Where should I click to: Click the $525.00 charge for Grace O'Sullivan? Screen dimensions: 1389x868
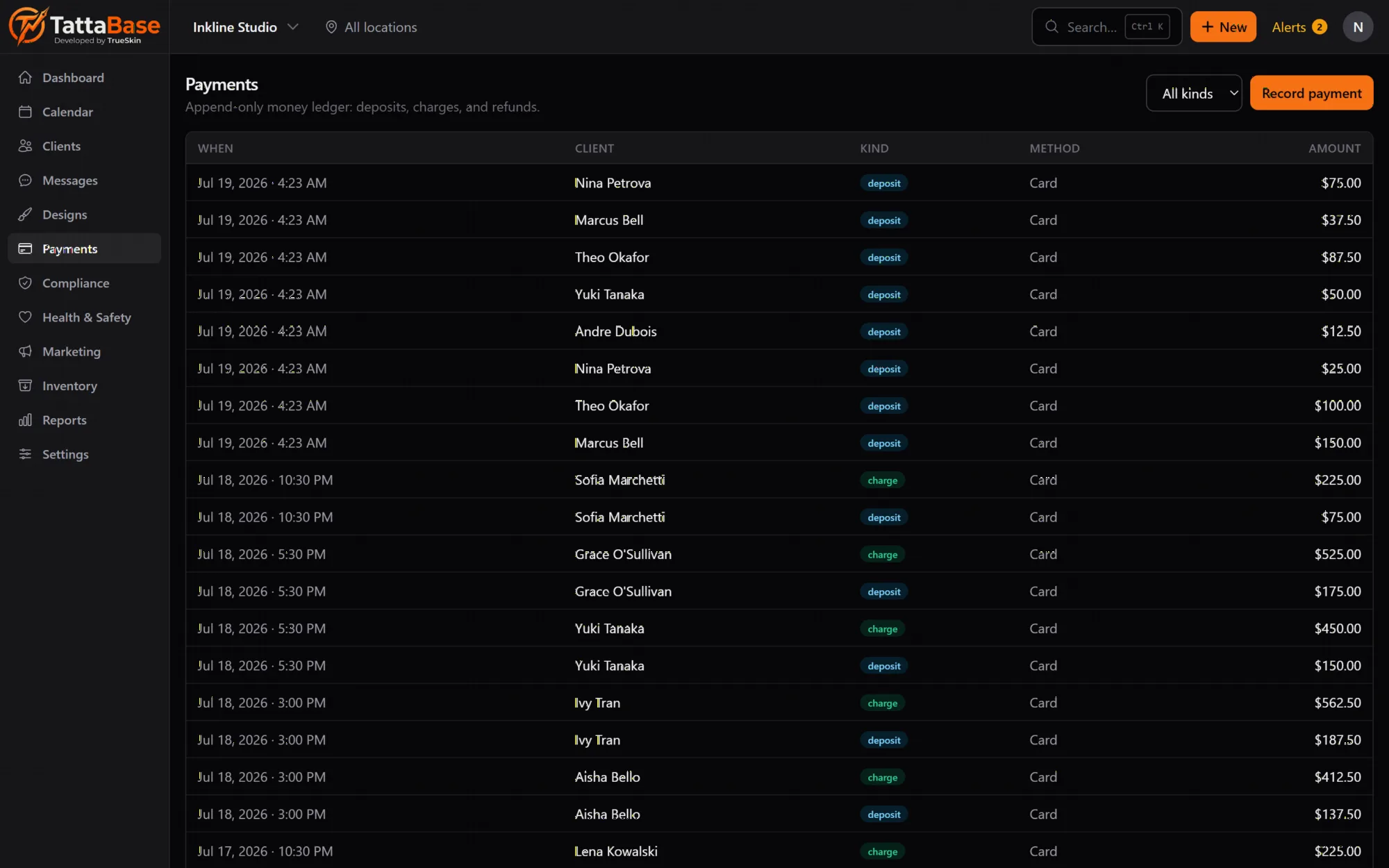coord(1337,554)
